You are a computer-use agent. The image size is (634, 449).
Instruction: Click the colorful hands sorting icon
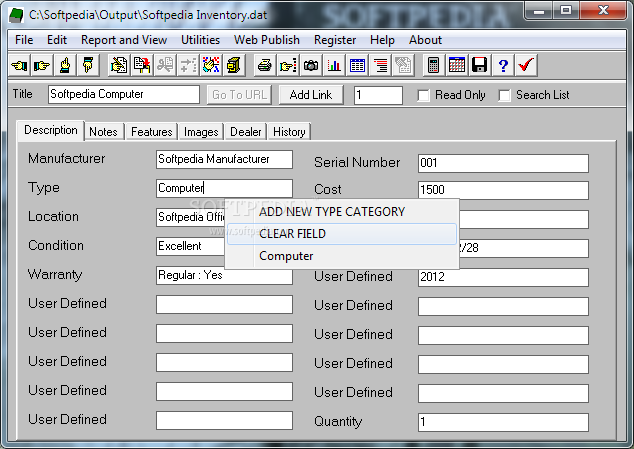pos(211,65)
